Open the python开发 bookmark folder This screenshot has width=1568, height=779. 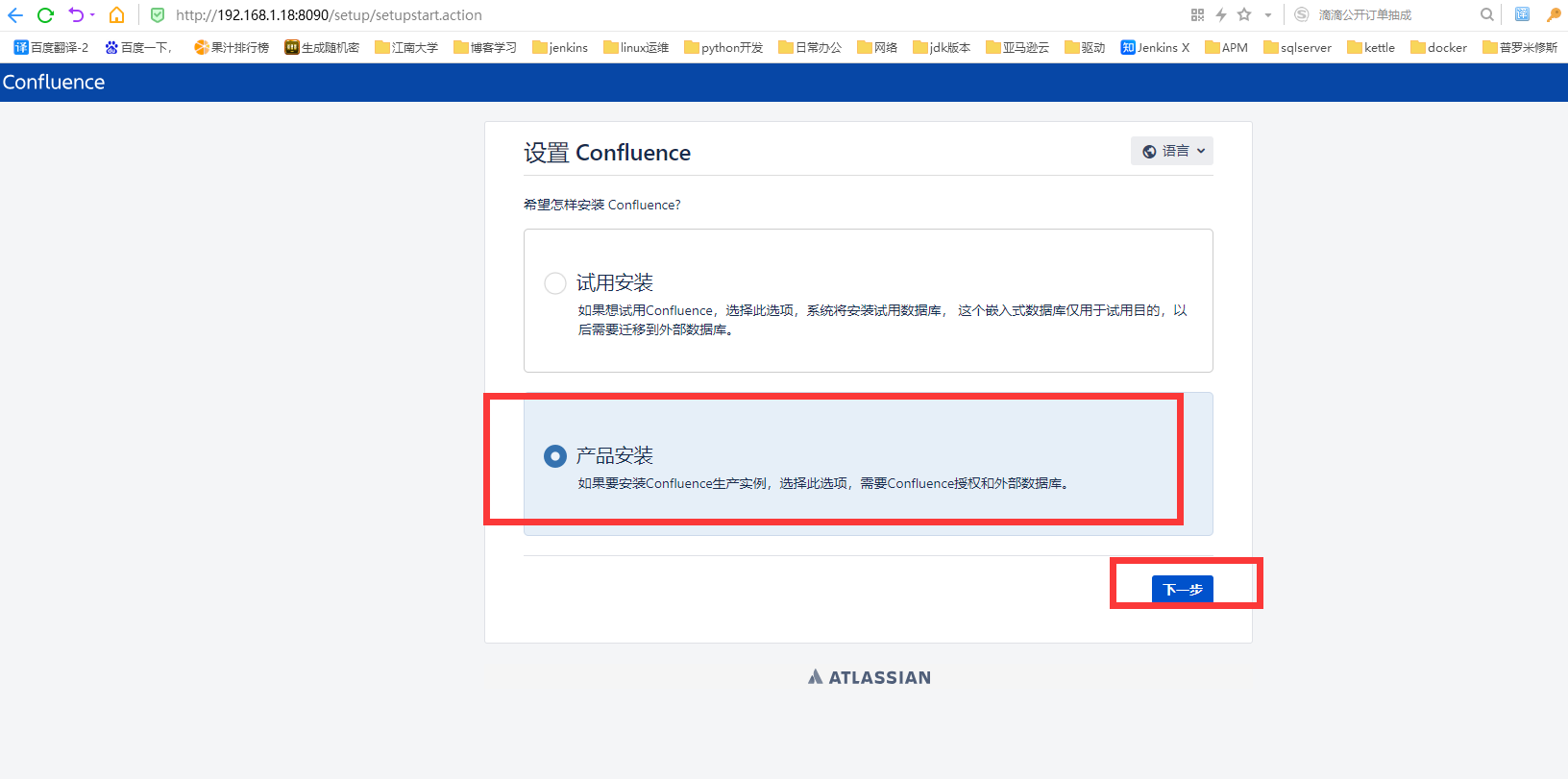pyautogui.click(x=723, y=47)
